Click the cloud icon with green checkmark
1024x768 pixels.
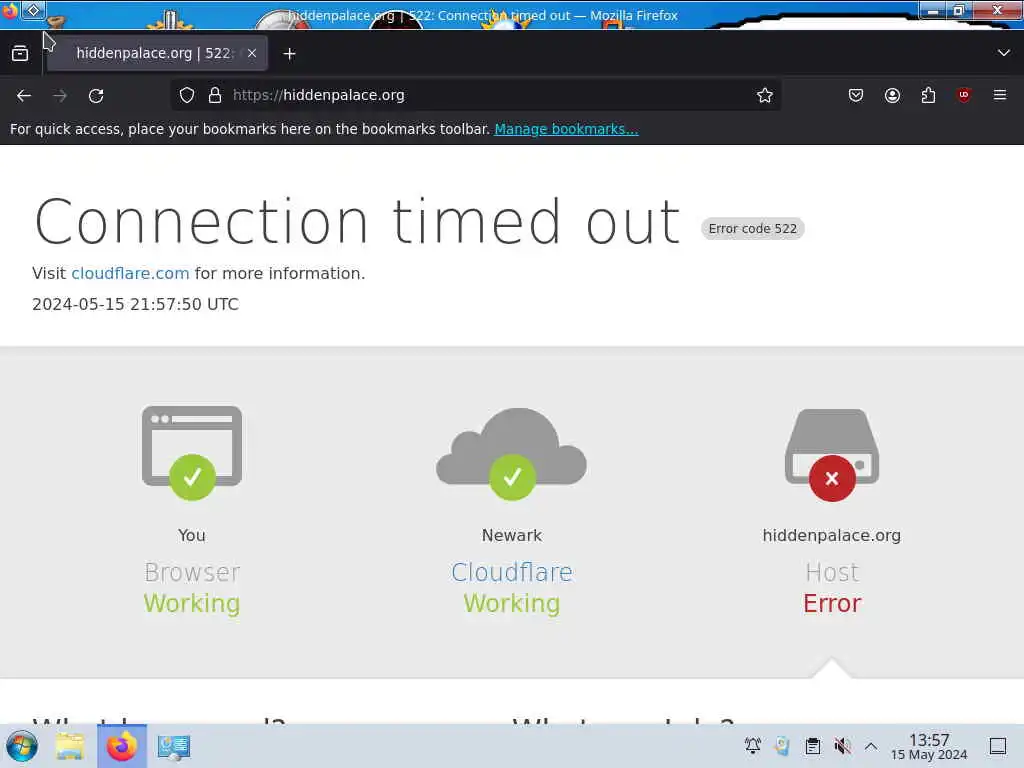tap(511, 454)
